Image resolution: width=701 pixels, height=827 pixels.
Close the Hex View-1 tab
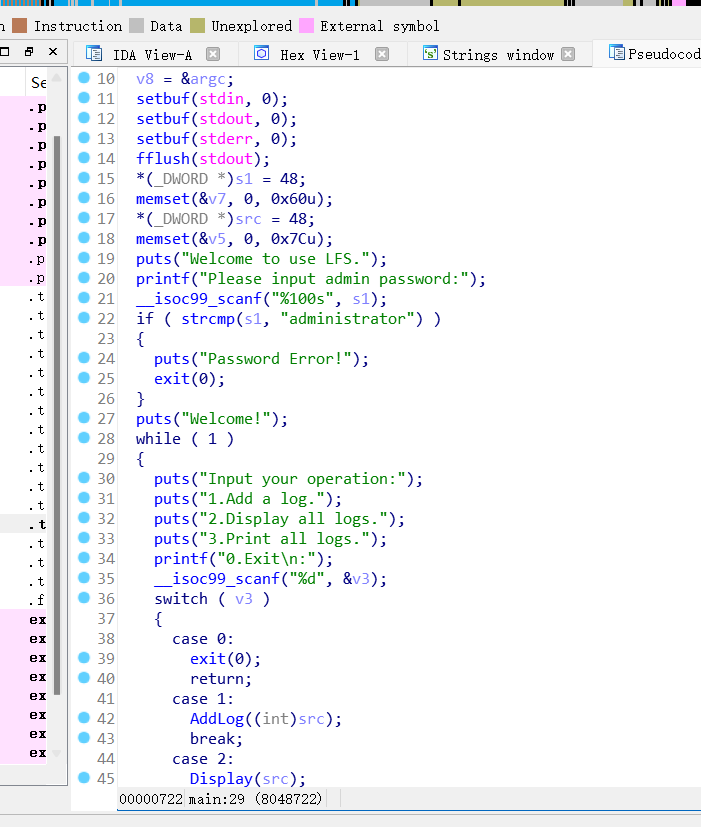(x=382, y=54)
